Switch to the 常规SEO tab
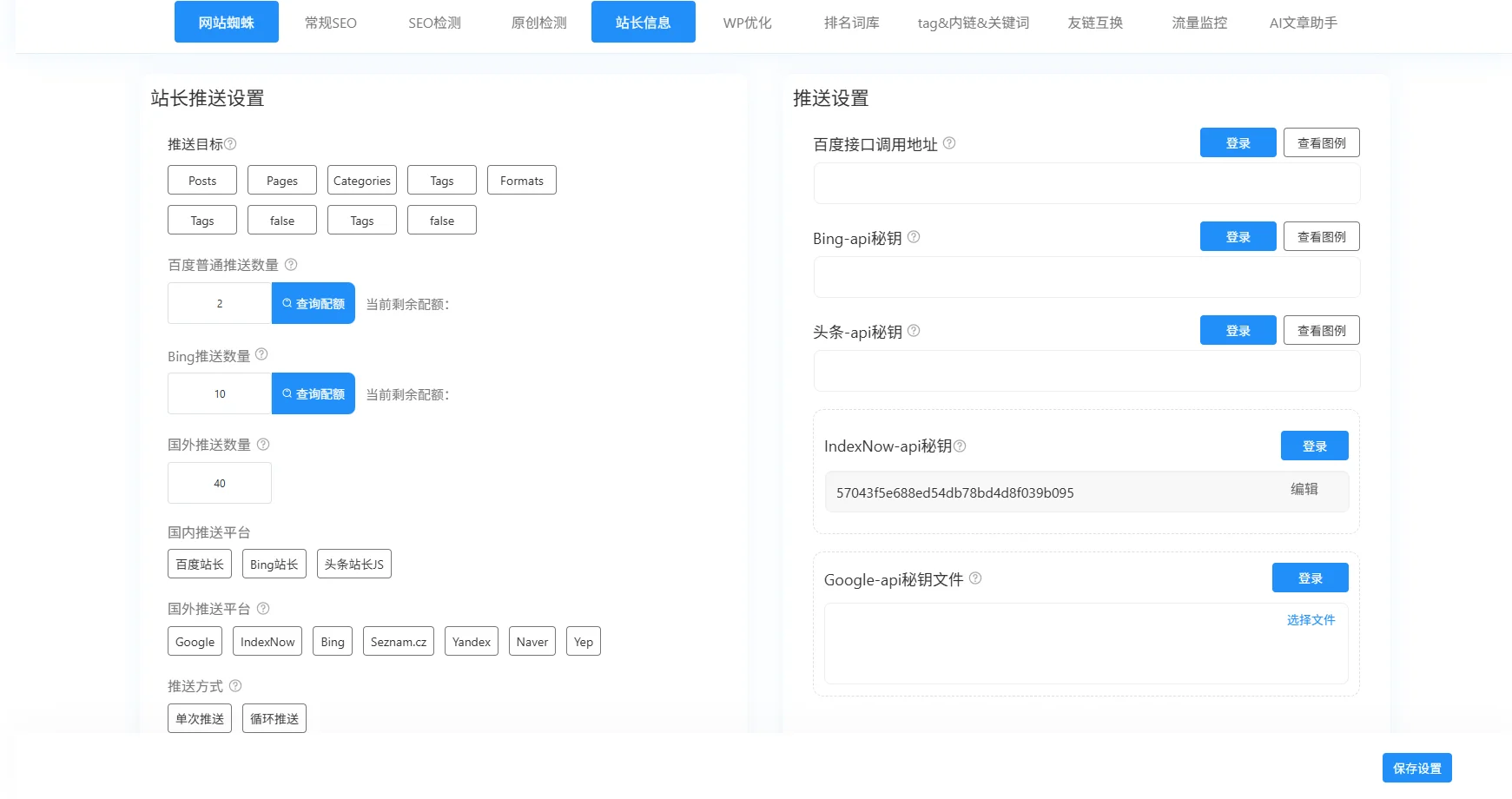Image resolution: width=1512 pixels, height=799 pixels. [x=331, y=22]
